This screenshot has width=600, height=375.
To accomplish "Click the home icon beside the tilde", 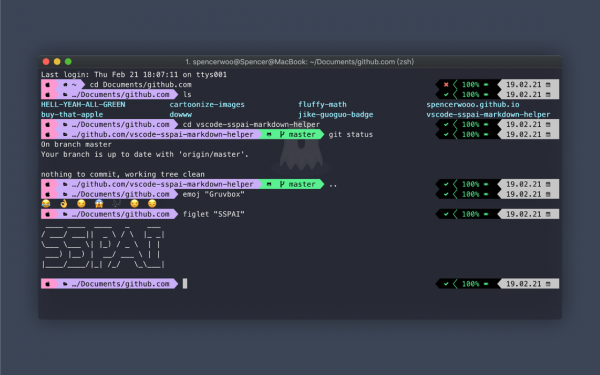I will (65, 85).
